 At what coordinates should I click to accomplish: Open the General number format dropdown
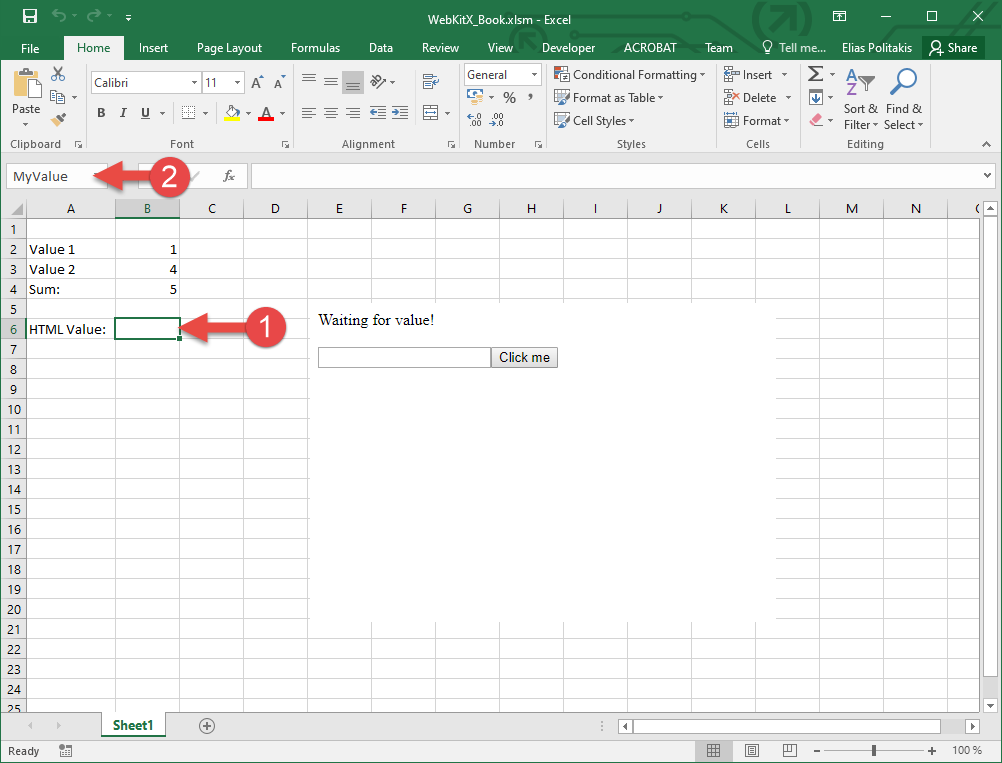click(534, 75)
